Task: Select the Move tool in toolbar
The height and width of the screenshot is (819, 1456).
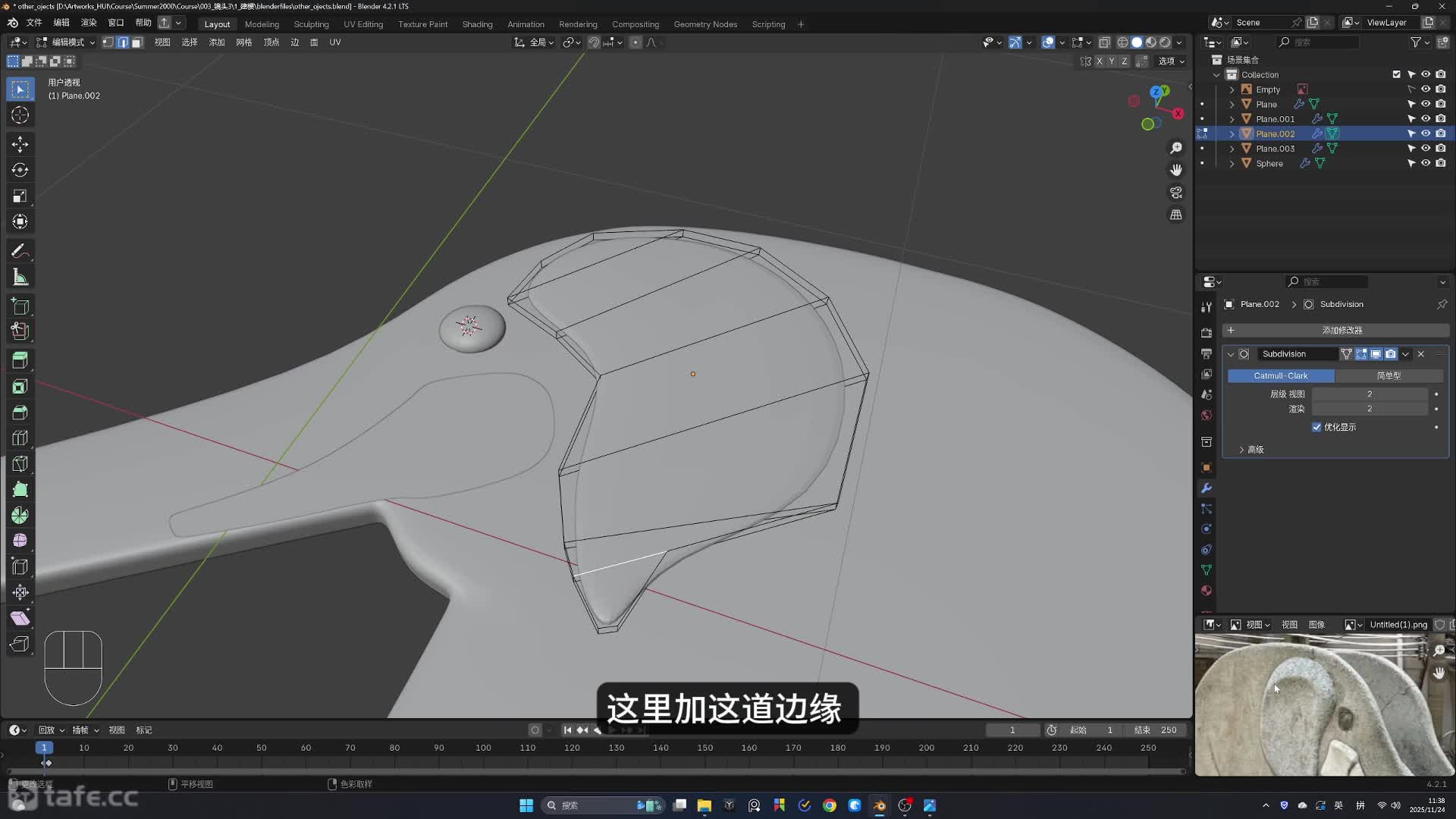Action: pos(20,144)
